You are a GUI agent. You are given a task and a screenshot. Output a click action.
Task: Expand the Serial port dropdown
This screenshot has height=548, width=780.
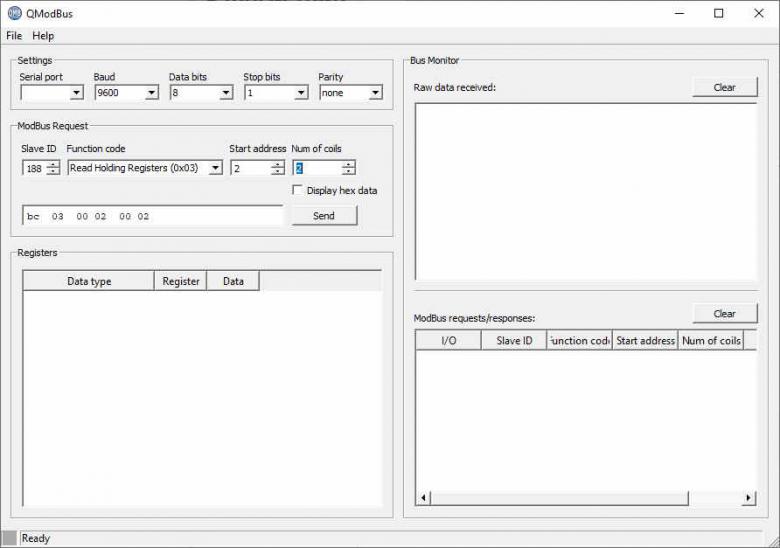(x=76, y=92)
